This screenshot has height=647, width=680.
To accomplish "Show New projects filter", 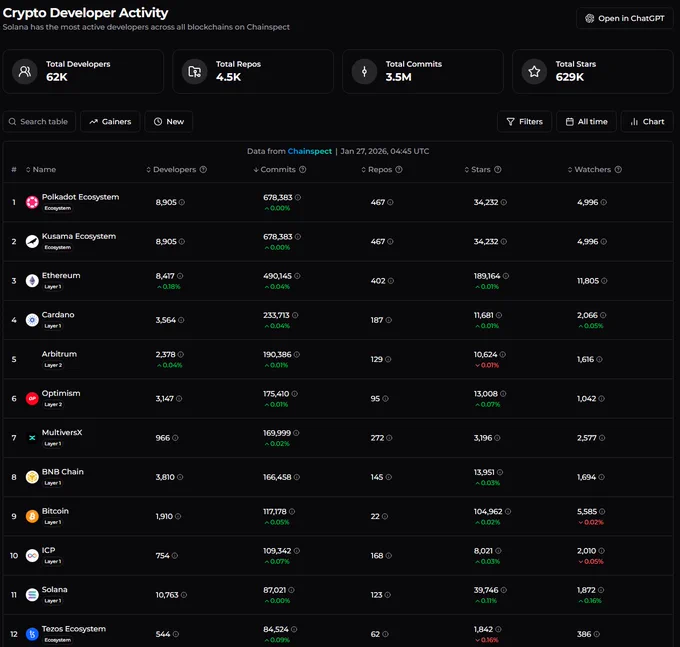I will point(169,121).
